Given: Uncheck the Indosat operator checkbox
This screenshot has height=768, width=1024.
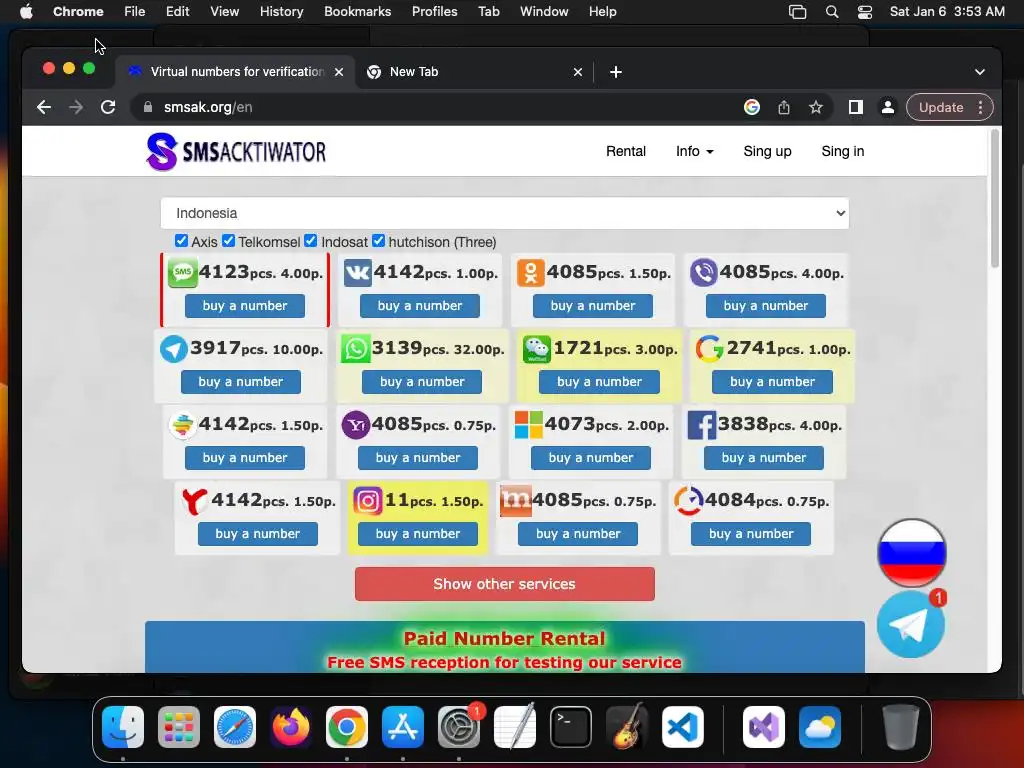Looking at the screenshot, I should tap(311, 241).
